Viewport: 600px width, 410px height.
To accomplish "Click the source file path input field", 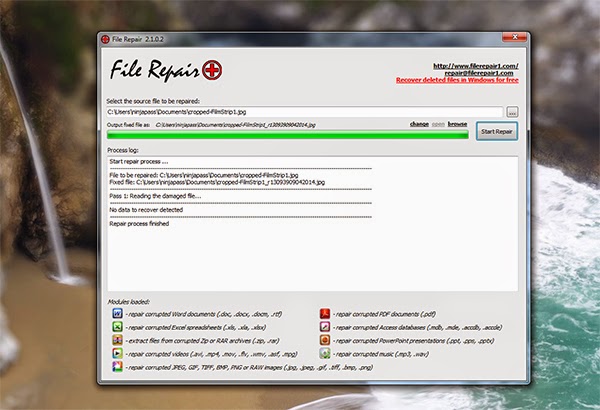I will pyautogui.click(x=305, y=112).
